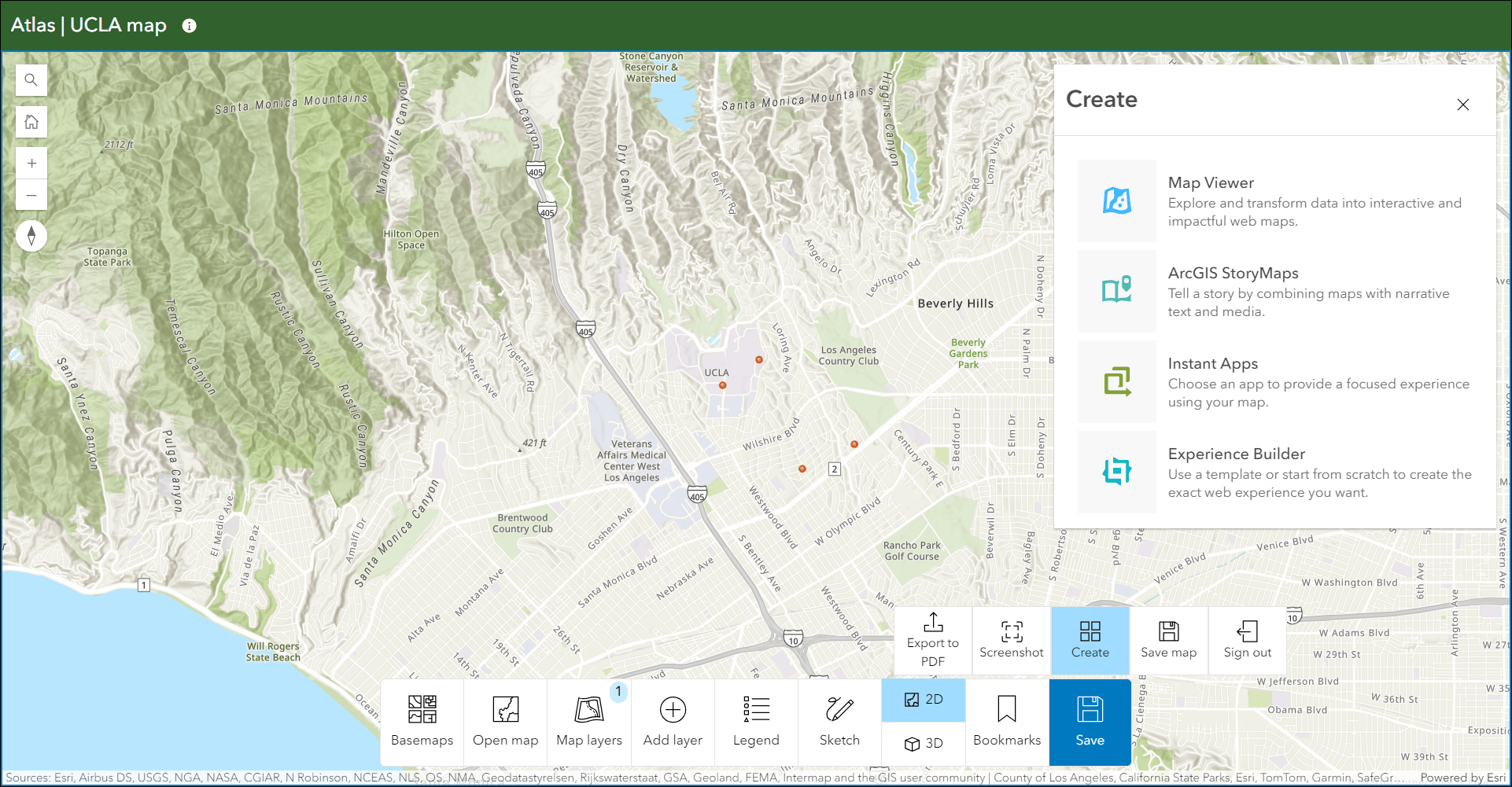This screenshot has height=787, width=1512.
Task: Open the info icon beside UCLA map title
Action: [x=189, y=26]
